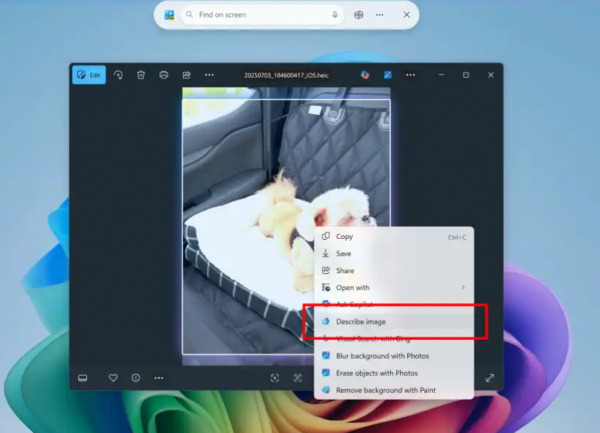Show file info with the info icon
Viewport: 600px width, 433px height.
pyautogui.click(x=136, y=378)
